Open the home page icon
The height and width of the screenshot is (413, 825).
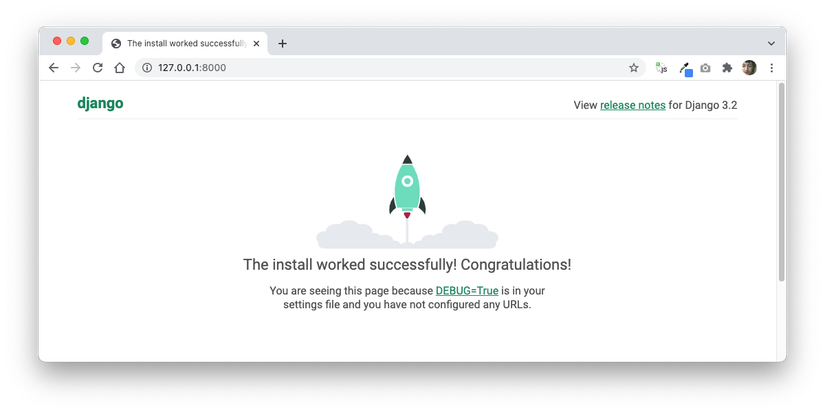pos(119,68)
